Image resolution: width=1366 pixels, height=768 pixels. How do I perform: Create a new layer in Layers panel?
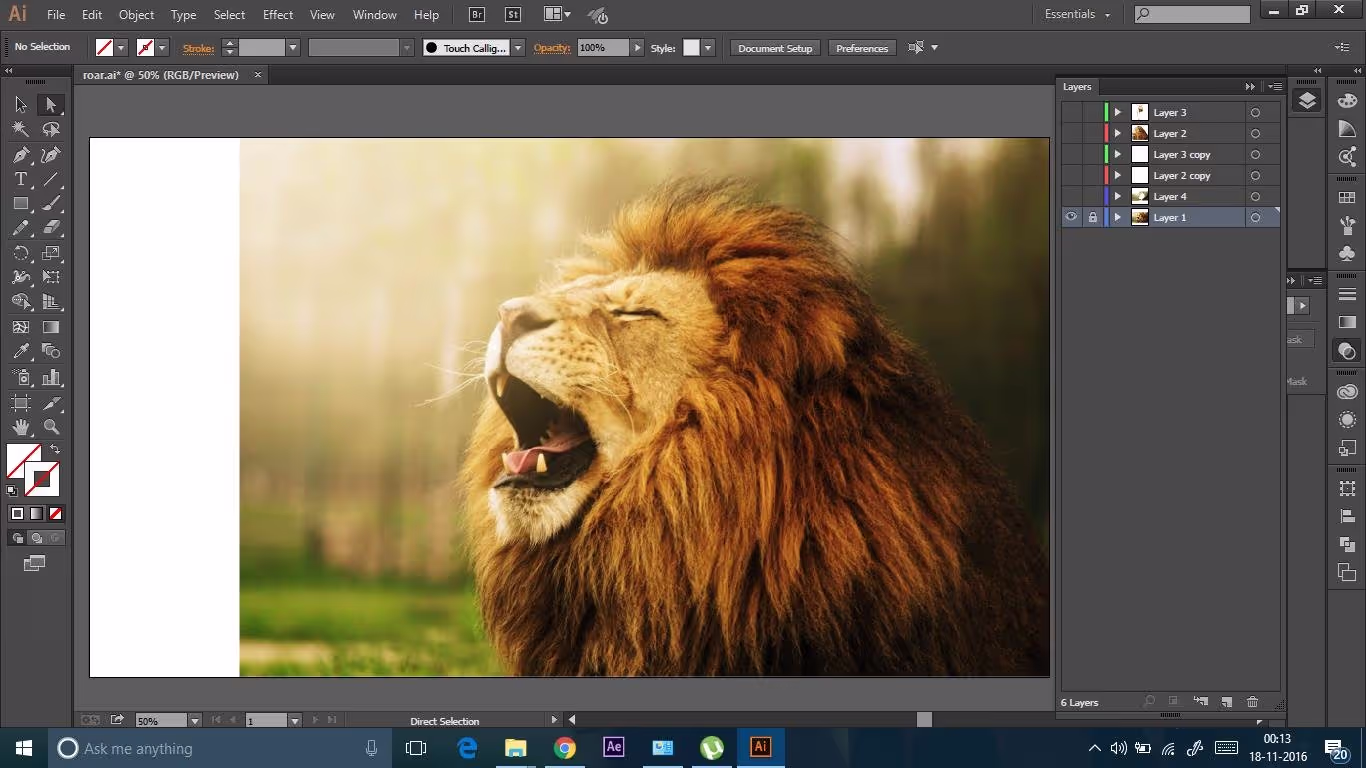coord(1226,702)
